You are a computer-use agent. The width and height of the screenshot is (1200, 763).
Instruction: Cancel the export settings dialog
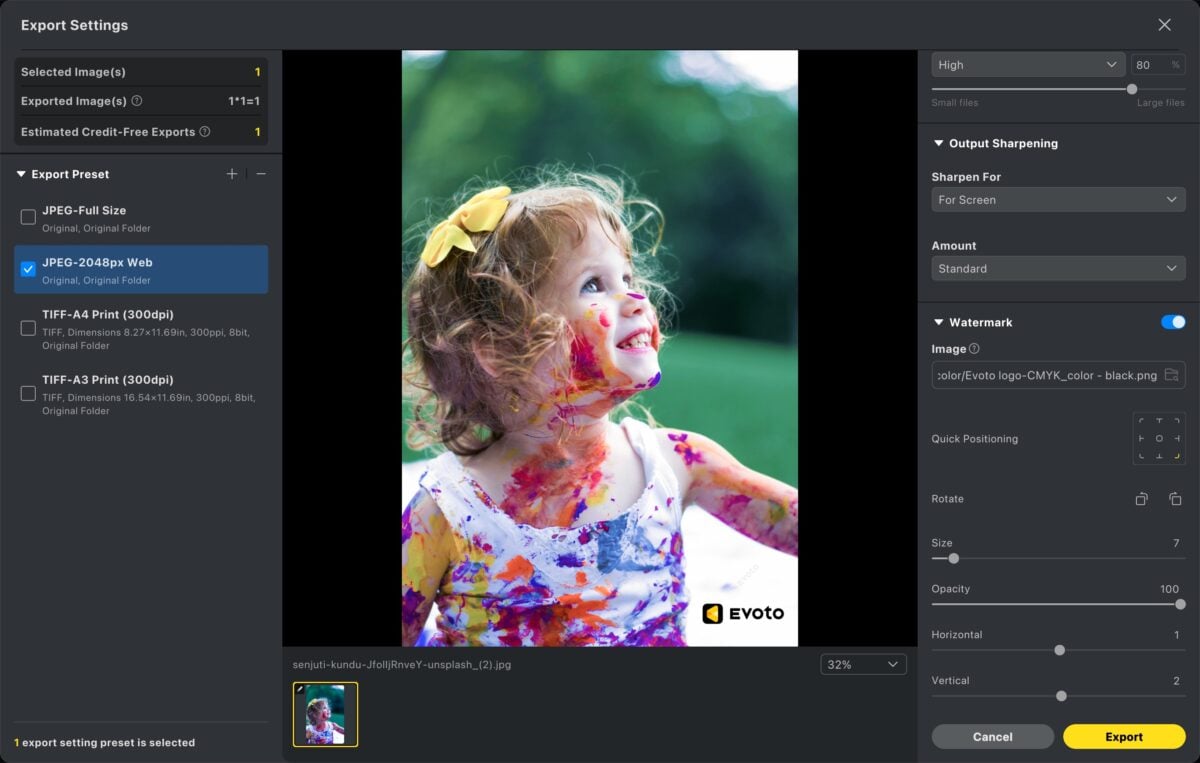pyautogui.click(x=992, y=736)
